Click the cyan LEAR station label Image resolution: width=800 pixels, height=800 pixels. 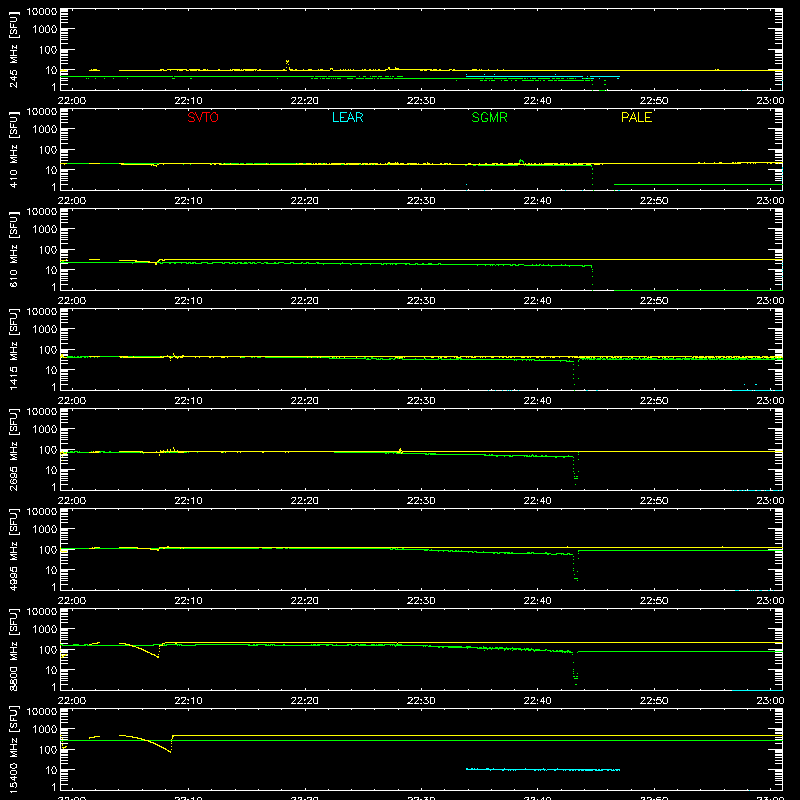pyautogui.click(x=347, y=117)
